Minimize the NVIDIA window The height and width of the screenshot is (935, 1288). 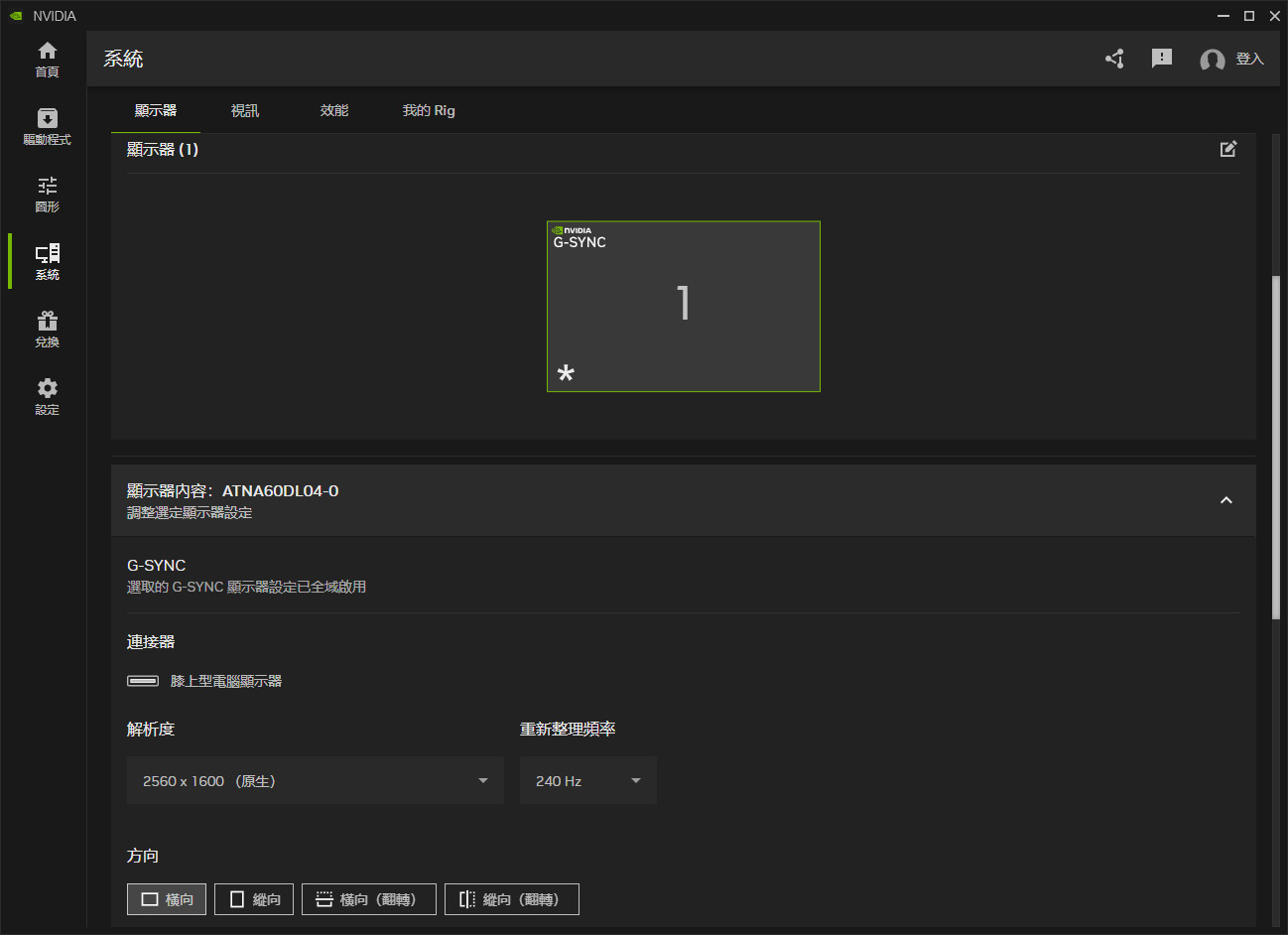tap(1224, 16)
